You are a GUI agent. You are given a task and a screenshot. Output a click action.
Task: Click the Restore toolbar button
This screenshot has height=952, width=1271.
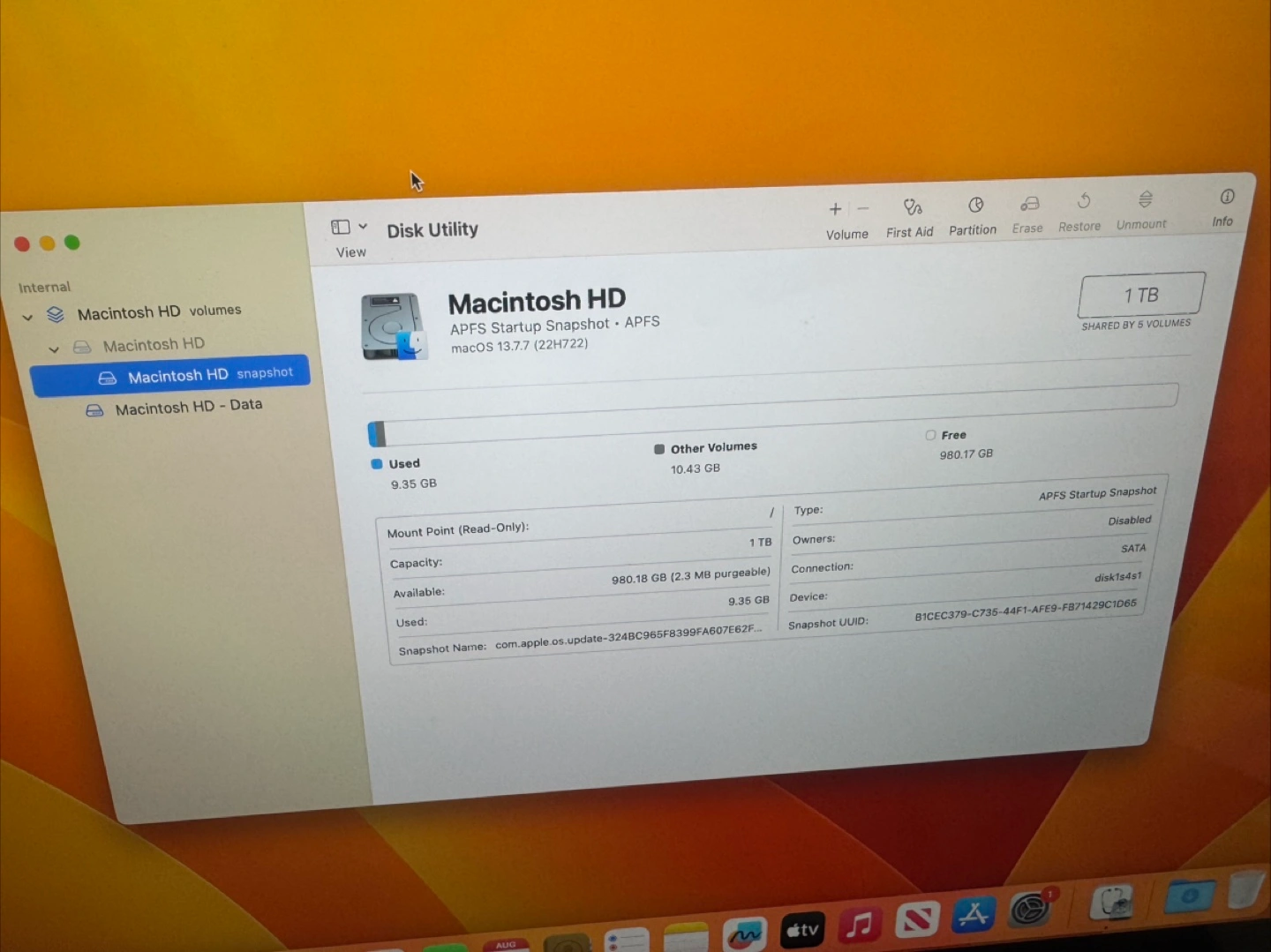1080,213
